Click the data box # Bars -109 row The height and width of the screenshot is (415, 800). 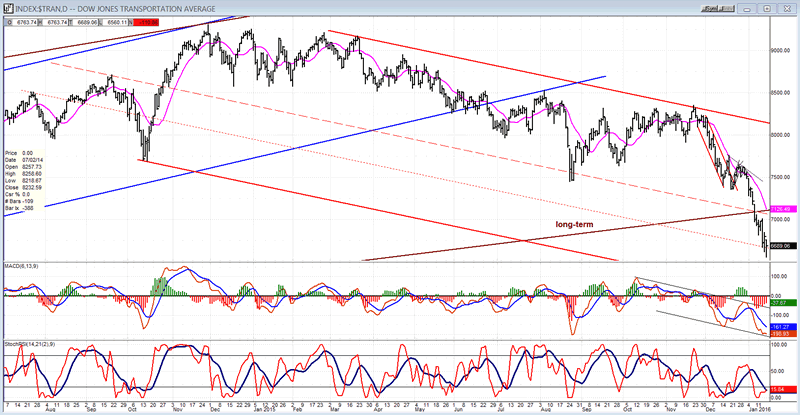[x=21, y=201]
